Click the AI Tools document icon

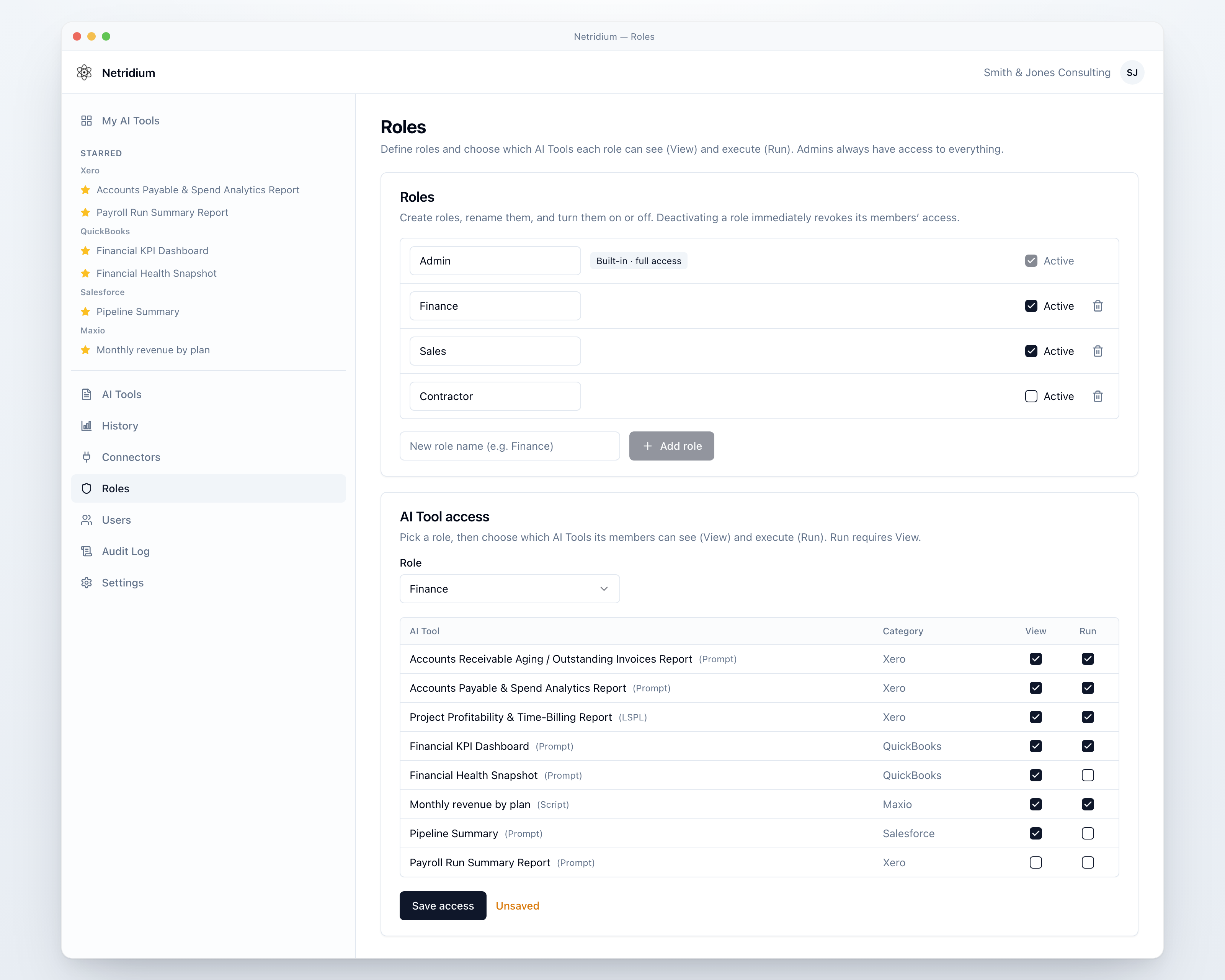[x=87, y=394]
